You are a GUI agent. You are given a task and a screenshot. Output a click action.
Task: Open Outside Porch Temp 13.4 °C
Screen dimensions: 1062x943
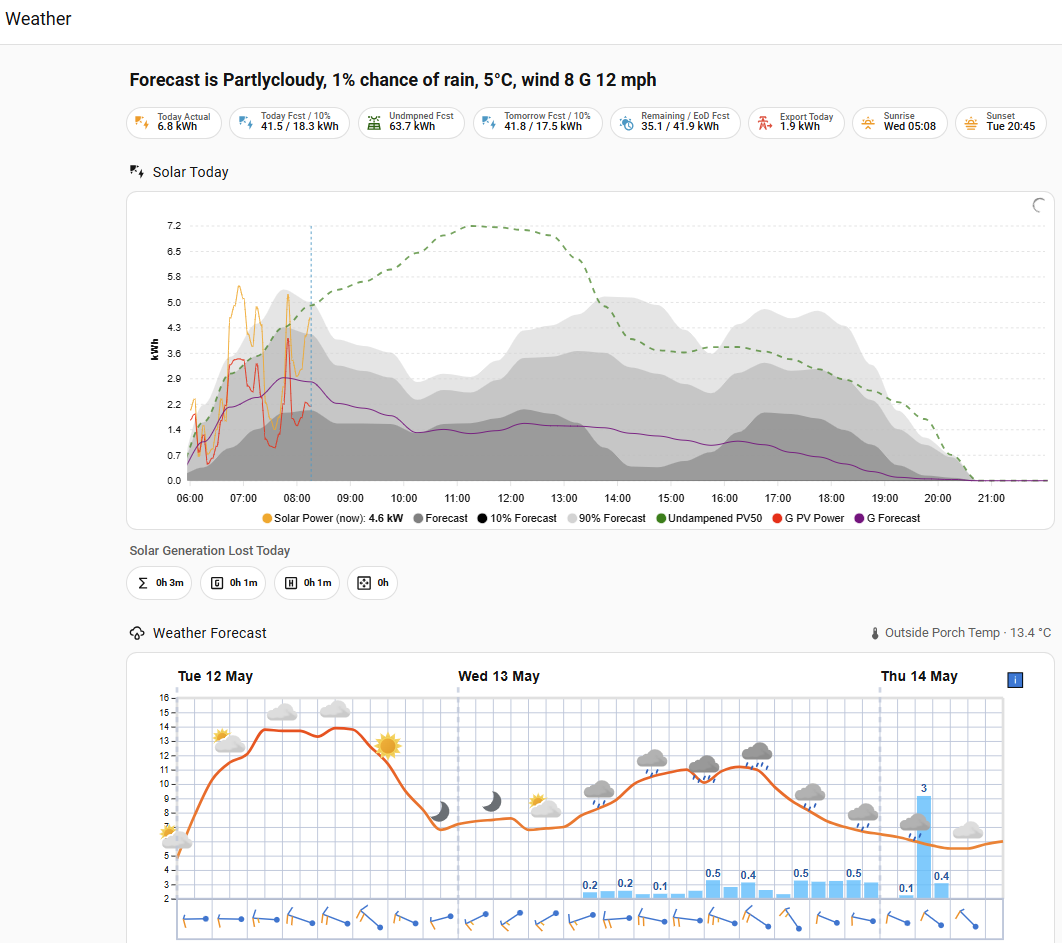click(x=960, y=633)
